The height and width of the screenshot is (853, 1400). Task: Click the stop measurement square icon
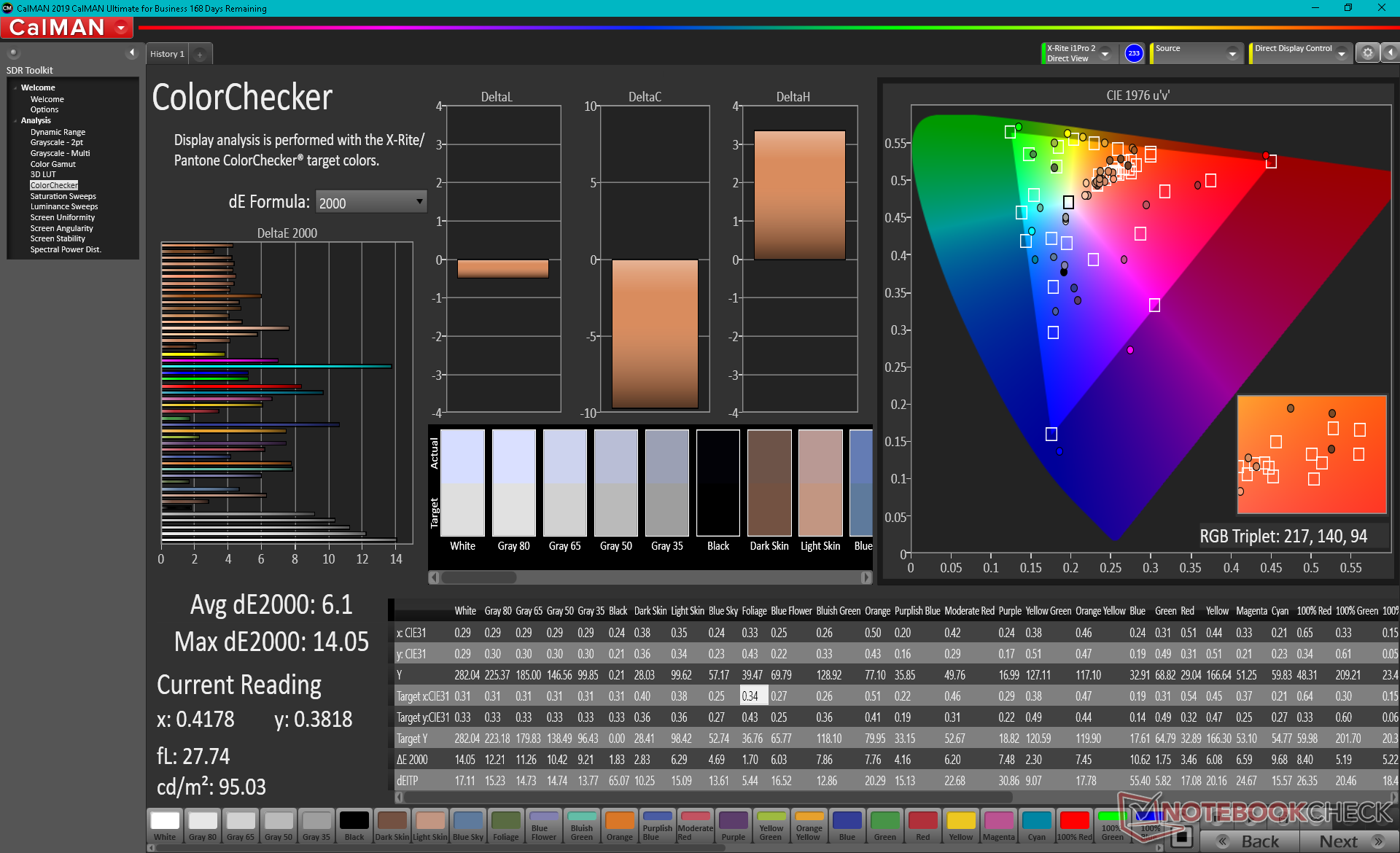pyautogui.click(x=1182, y=837)
